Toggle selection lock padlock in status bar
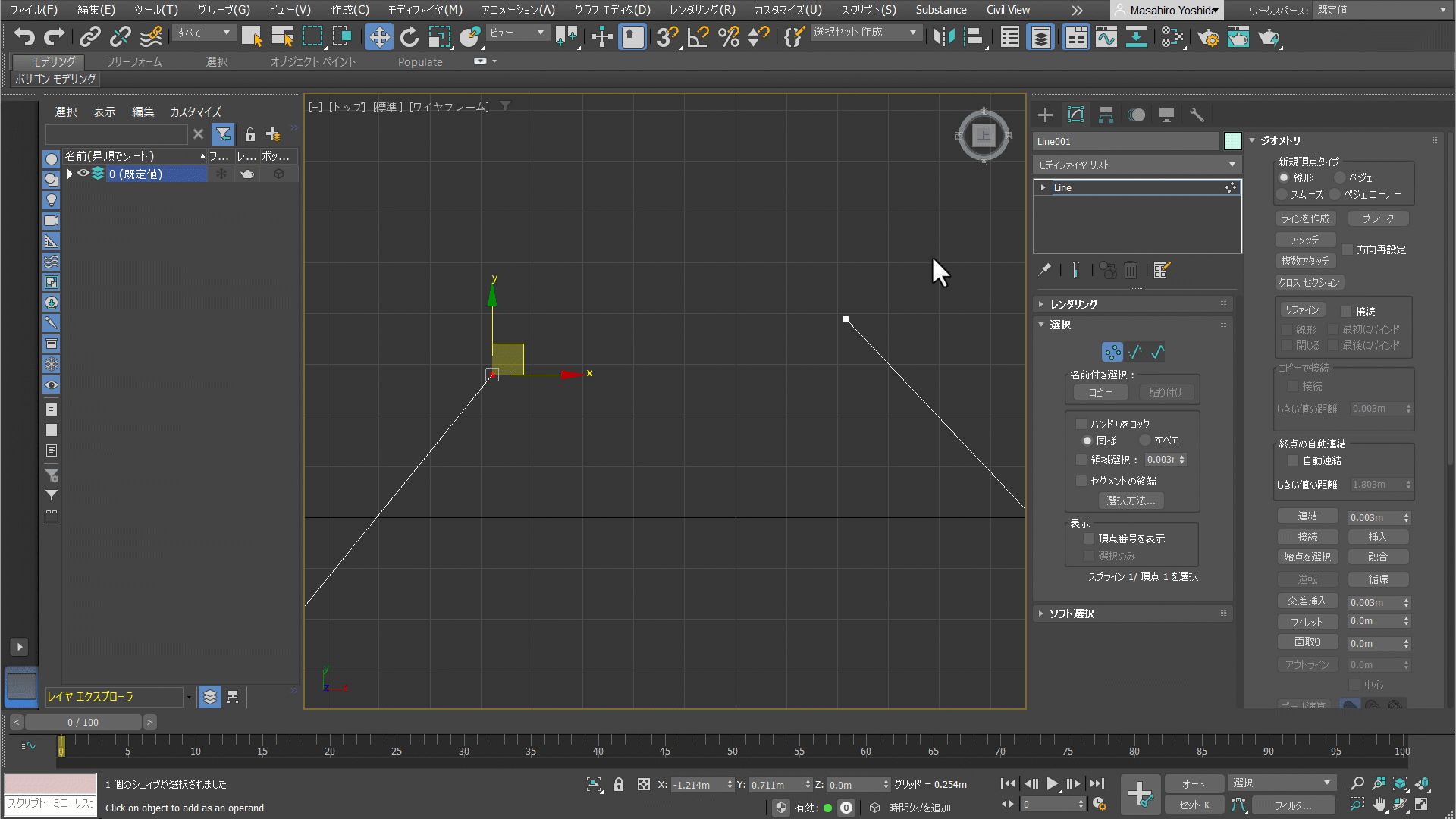This screenshot has width=1456, height=819. [x=619, y=785]
